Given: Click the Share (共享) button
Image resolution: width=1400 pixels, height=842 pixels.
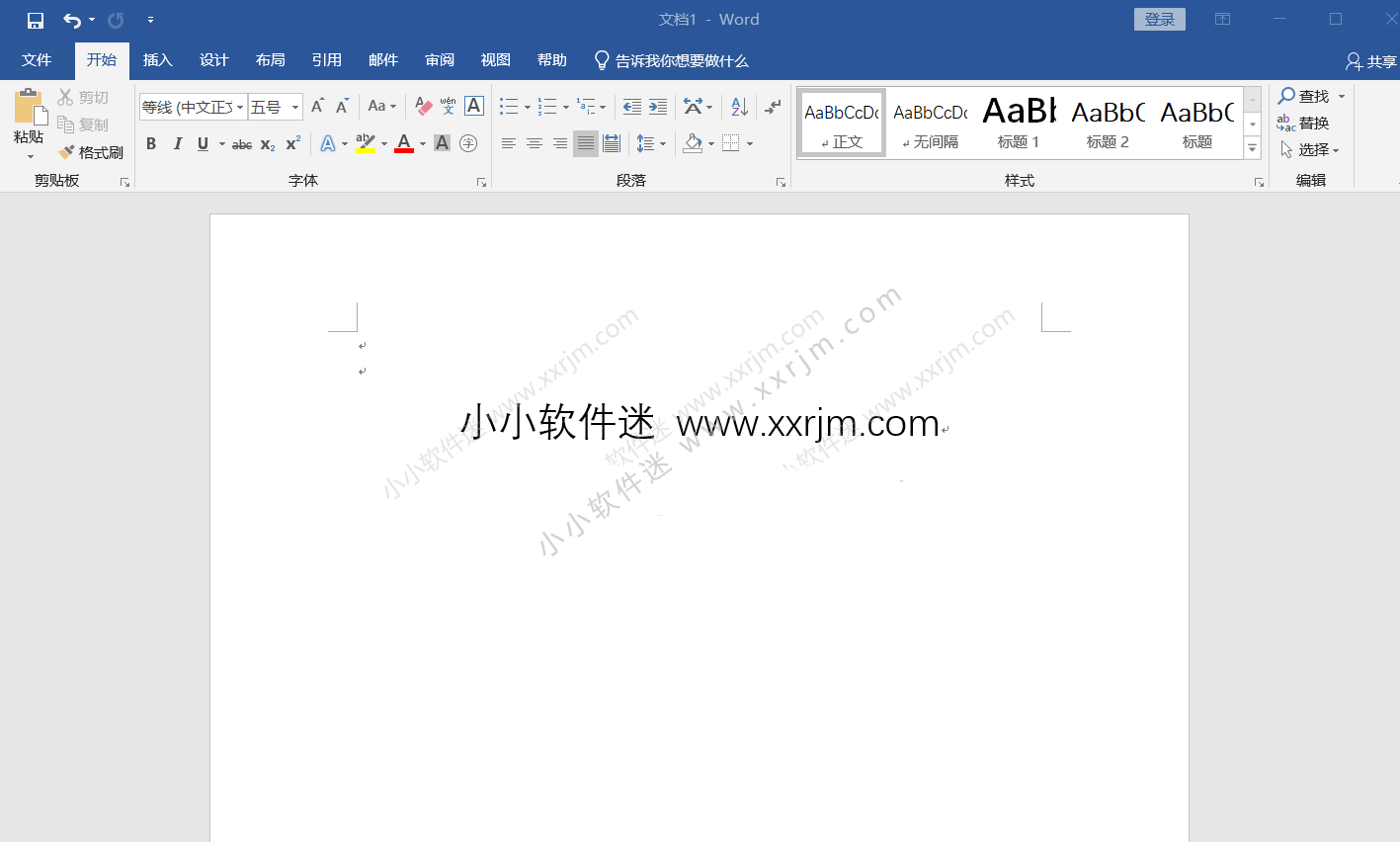Looking at the screenshot, I should tap(1371, 61).
